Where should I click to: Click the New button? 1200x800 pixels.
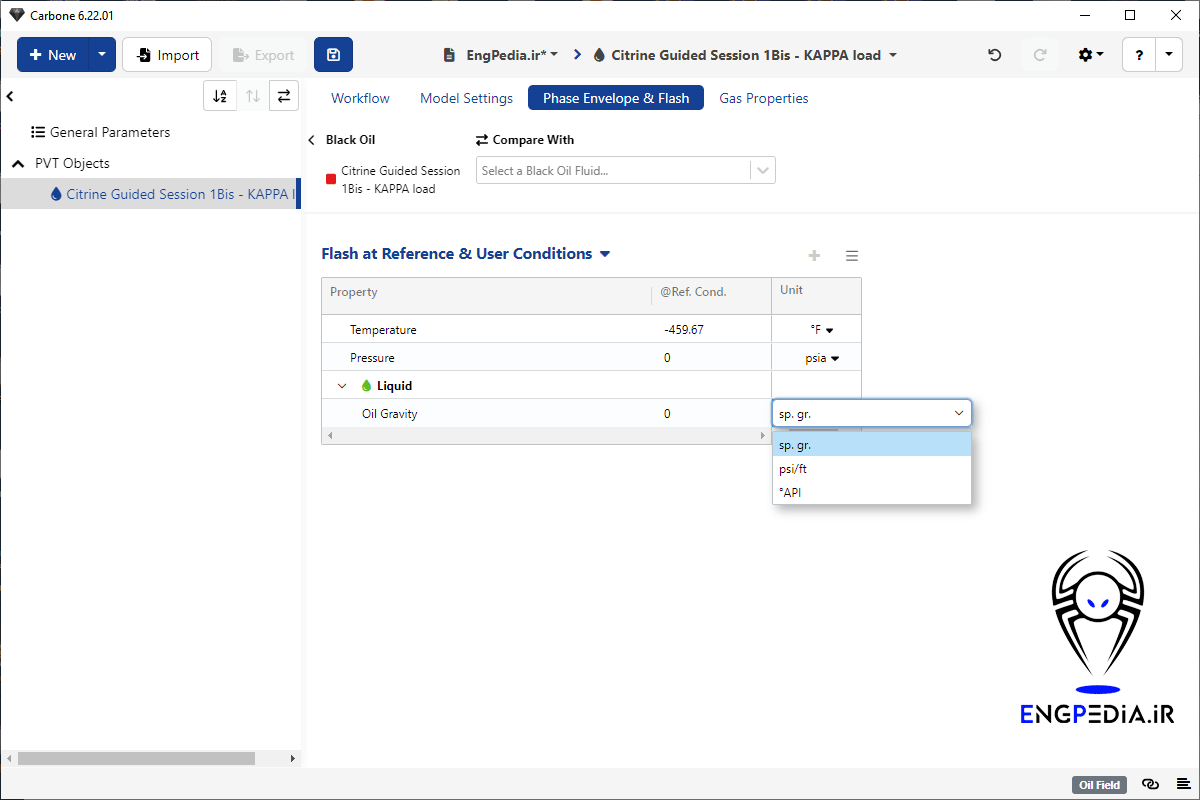53,55
